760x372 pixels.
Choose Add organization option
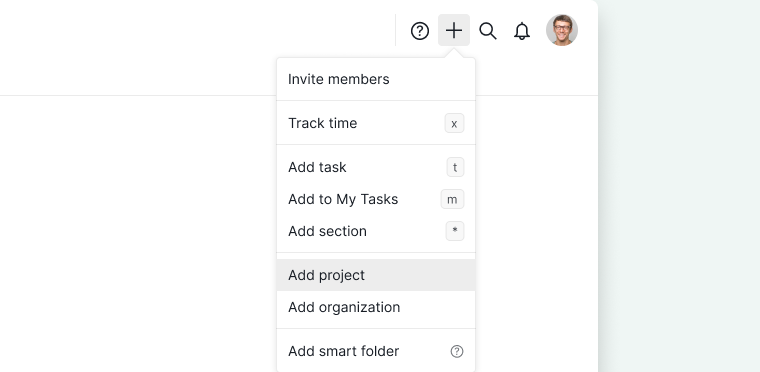point(376,307)
